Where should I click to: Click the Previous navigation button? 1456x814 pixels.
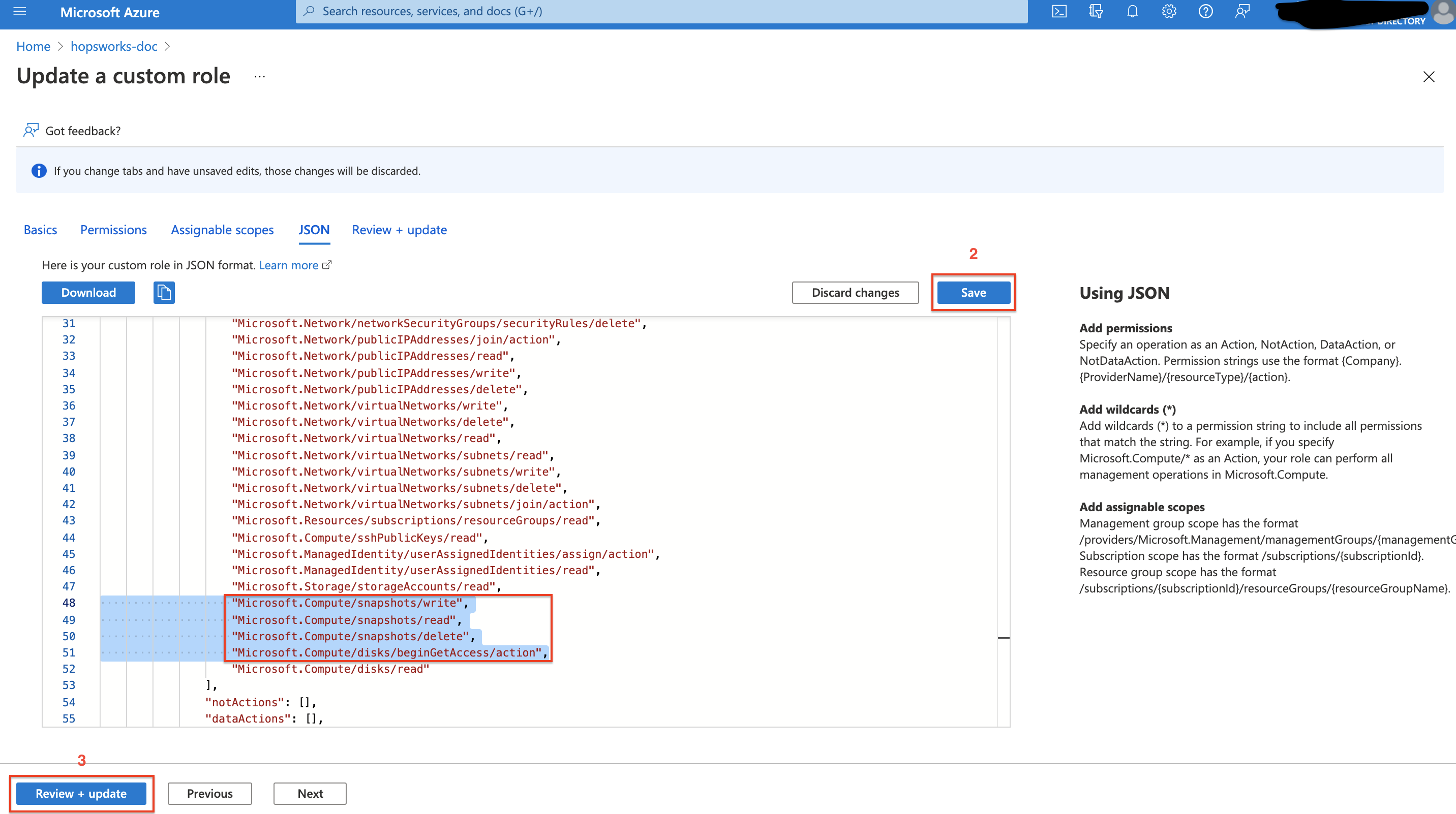(x=210, y=793)
